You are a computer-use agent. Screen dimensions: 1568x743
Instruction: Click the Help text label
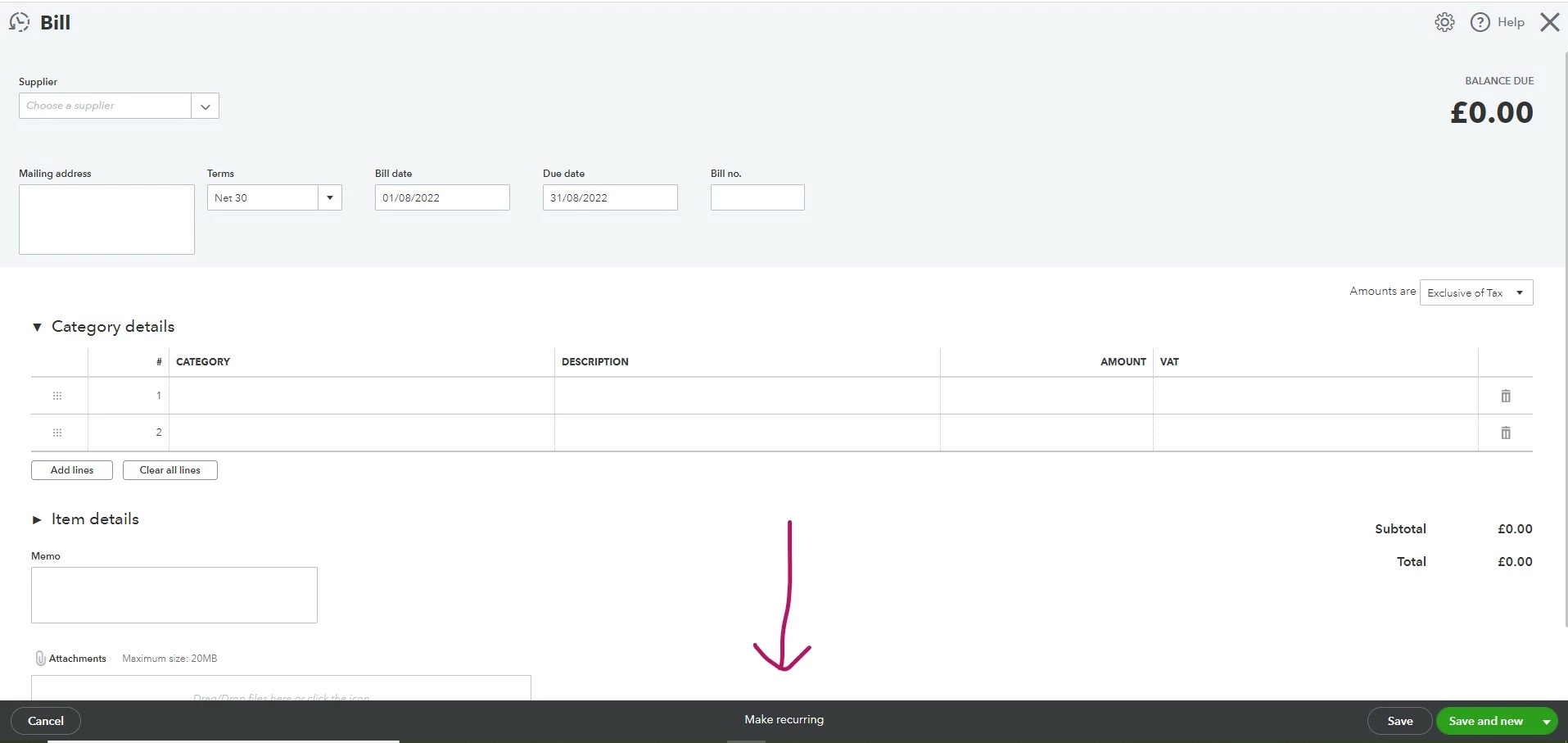[x=1511, y=22]
